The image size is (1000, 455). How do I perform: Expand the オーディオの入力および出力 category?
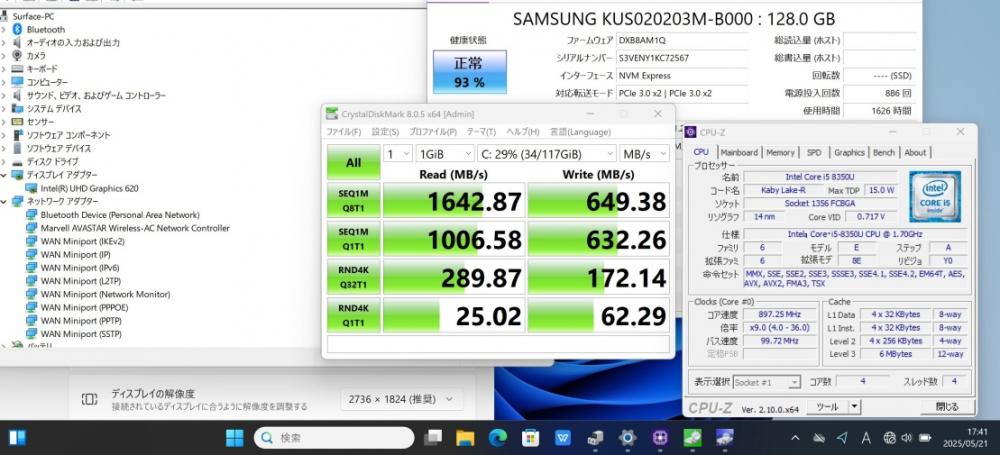point(4,43)
